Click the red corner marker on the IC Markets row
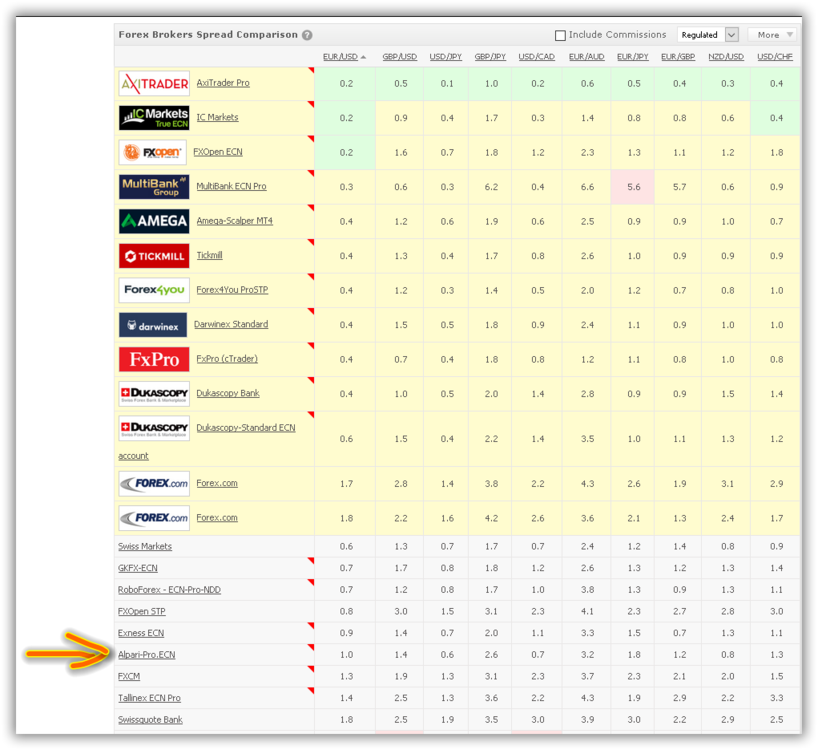Viewport: 818px width, 750px height. [x=311, y=104]
